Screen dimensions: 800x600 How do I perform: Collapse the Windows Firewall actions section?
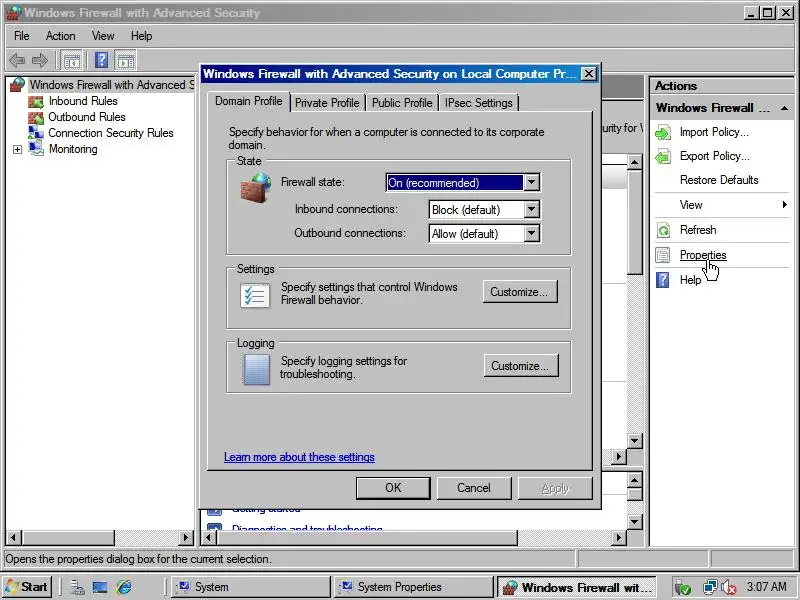pyautogui.click(x=784, y=108)
